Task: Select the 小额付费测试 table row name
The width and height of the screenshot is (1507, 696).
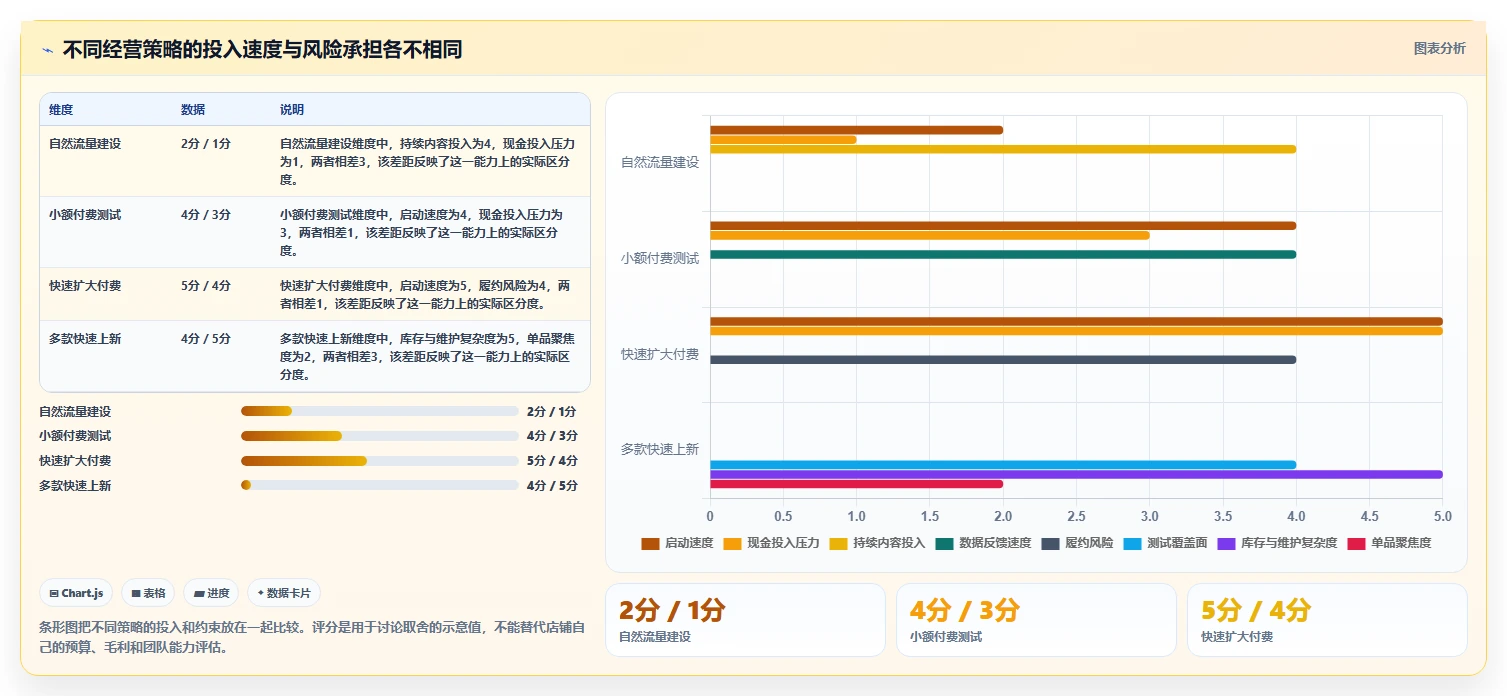Action: coord(85,215)
